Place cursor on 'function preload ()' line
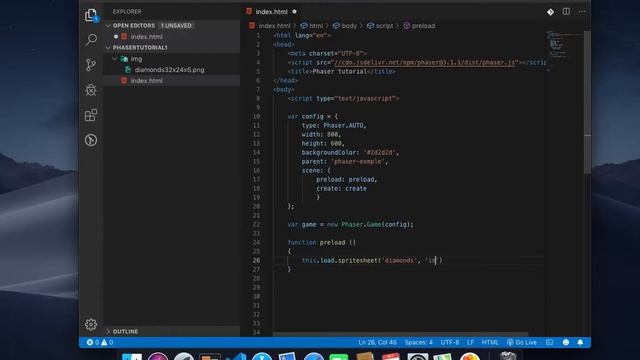 322,242
